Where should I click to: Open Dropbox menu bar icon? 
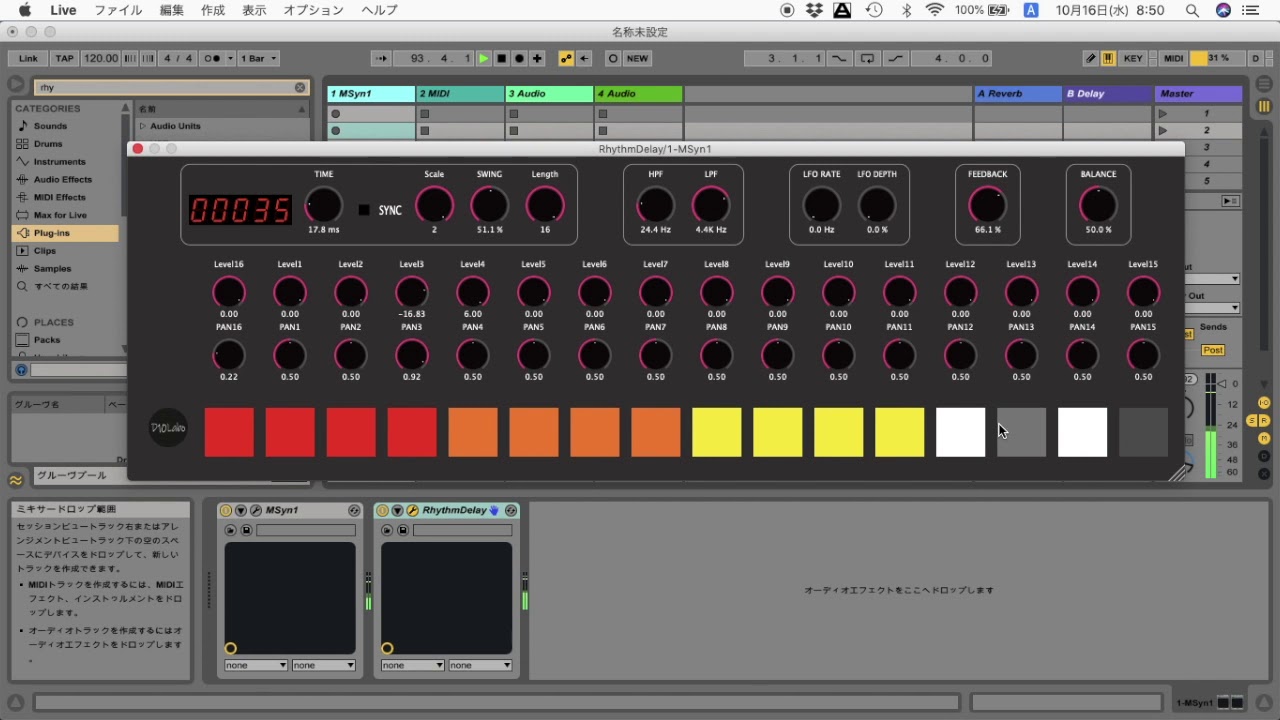tap(814, 10)
